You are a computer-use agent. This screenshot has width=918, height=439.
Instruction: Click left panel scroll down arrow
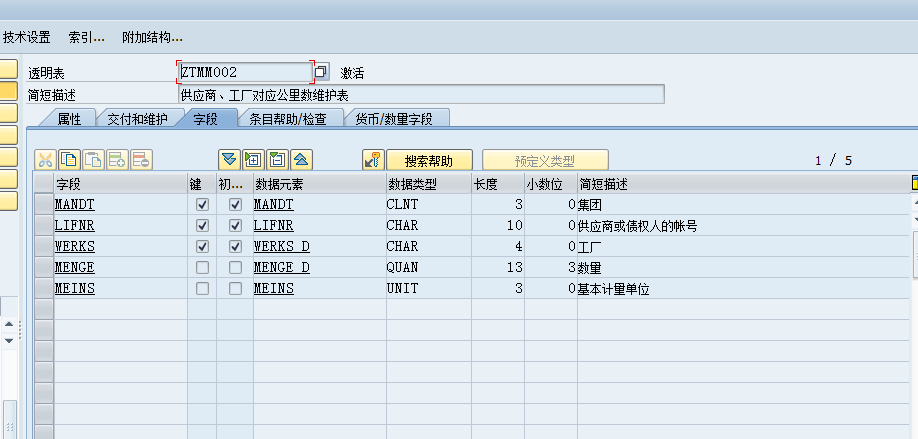(9, 339)
